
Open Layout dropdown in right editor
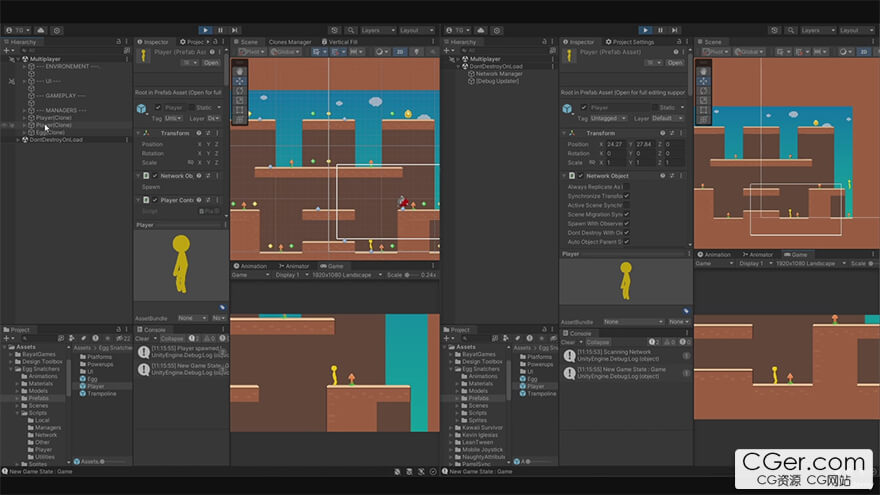point(856,30)
